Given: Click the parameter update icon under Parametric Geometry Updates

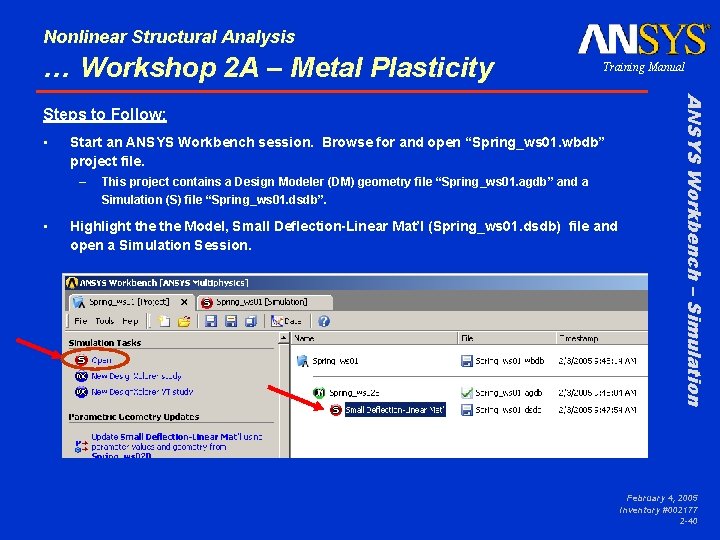Looking at the screenshot, I should pyautogui.click(x=81, y=446).
